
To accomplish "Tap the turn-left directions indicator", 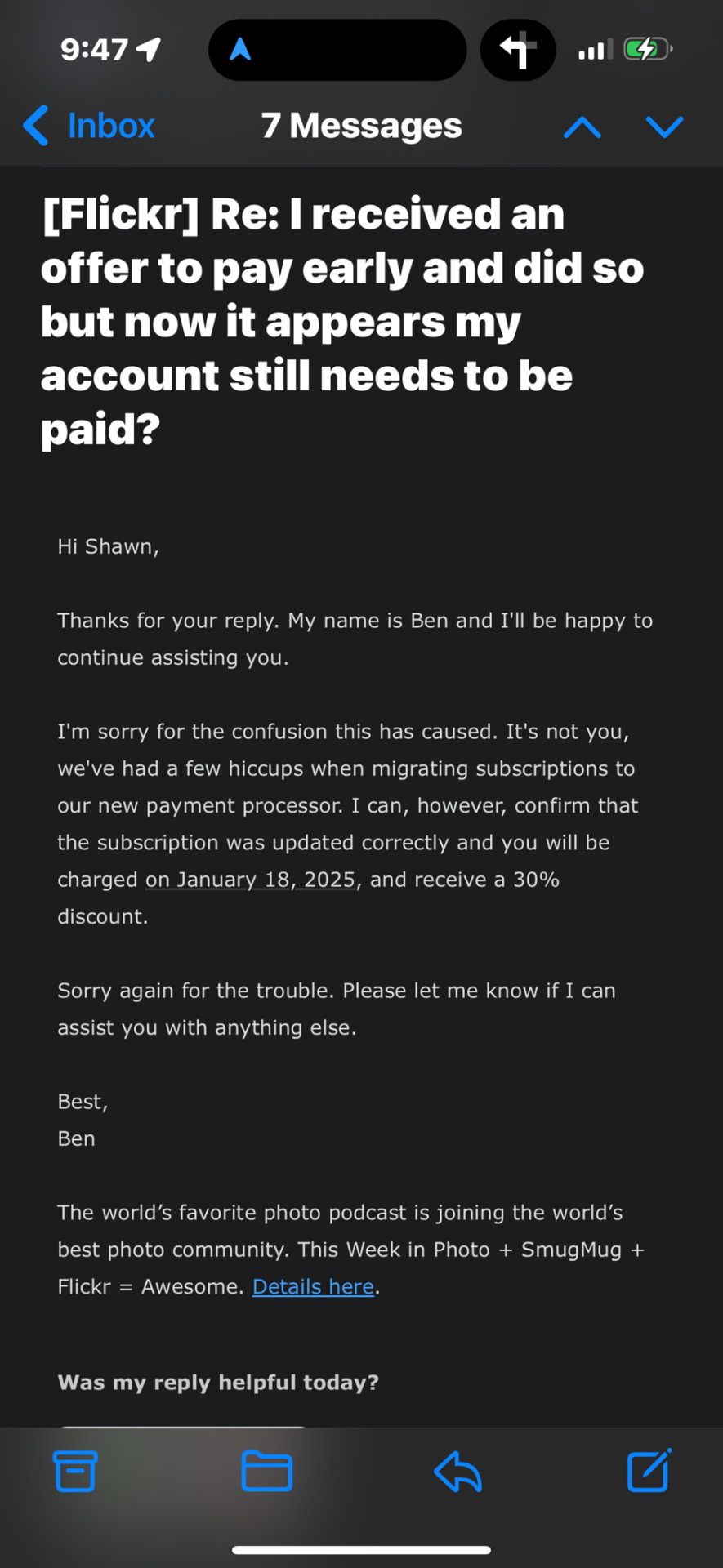I will [x=518, y=50].
